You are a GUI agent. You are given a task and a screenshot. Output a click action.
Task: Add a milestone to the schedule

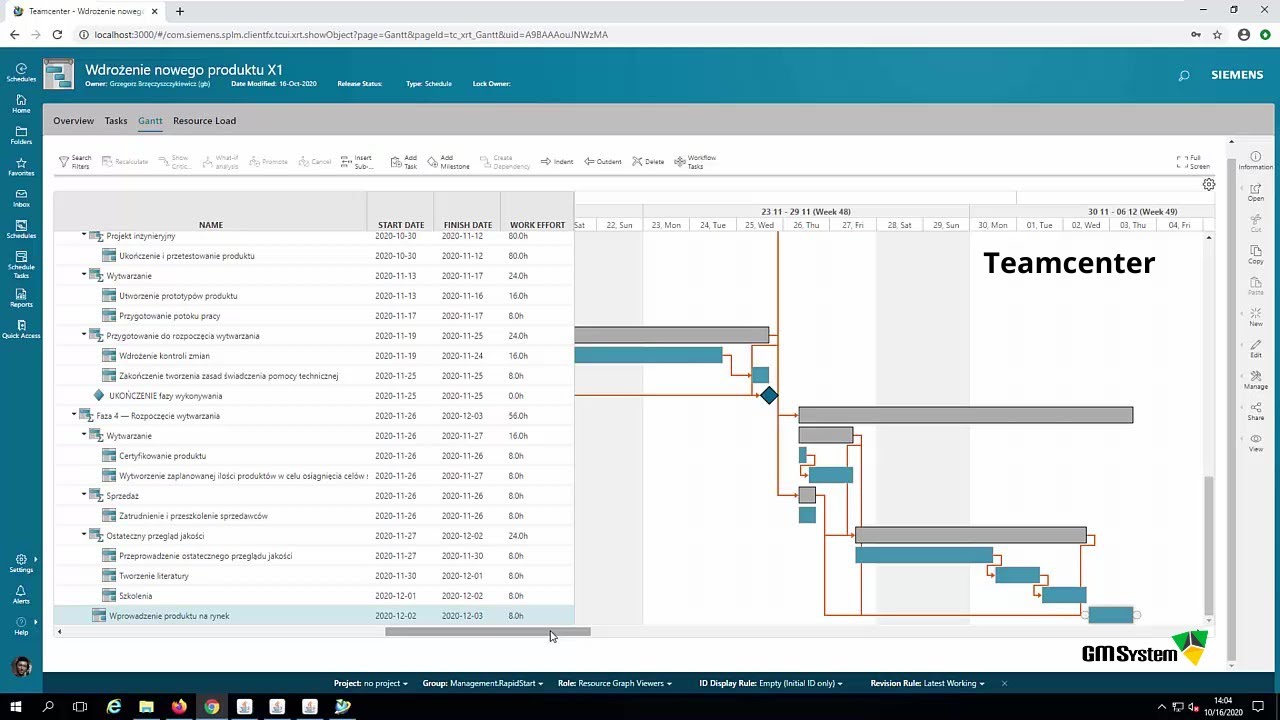click(448, 161)
